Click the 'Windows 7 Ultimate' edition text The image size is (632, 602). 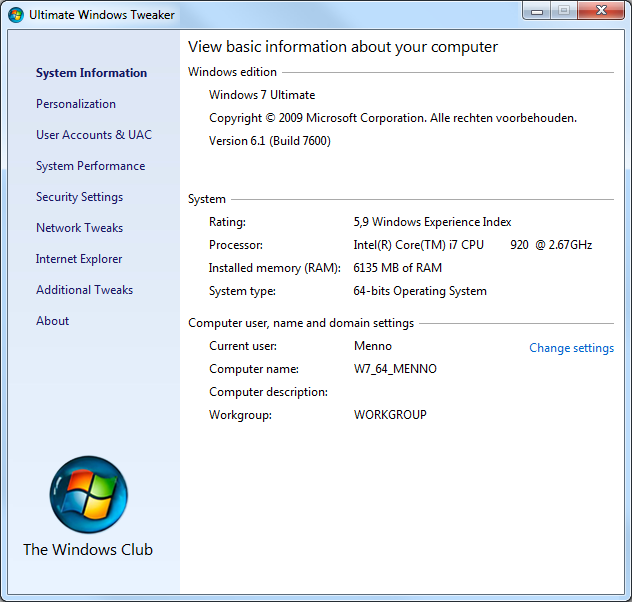(x=262, y=95)
